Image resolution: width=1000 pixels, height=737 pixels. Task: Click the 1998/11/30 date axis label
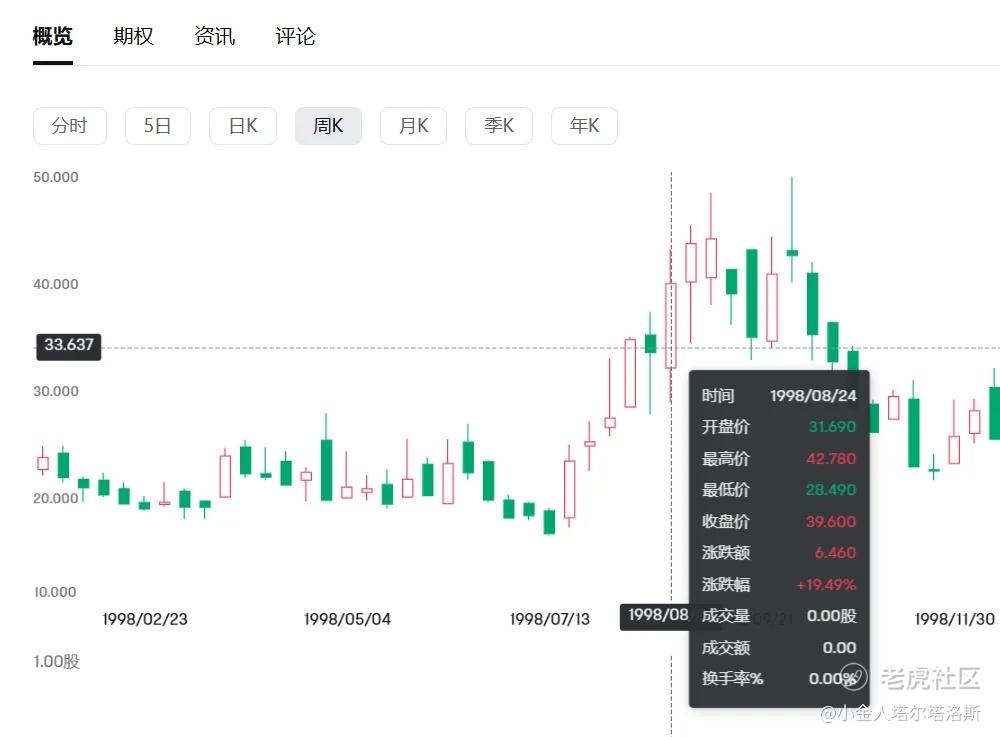(x=955, y=619)
